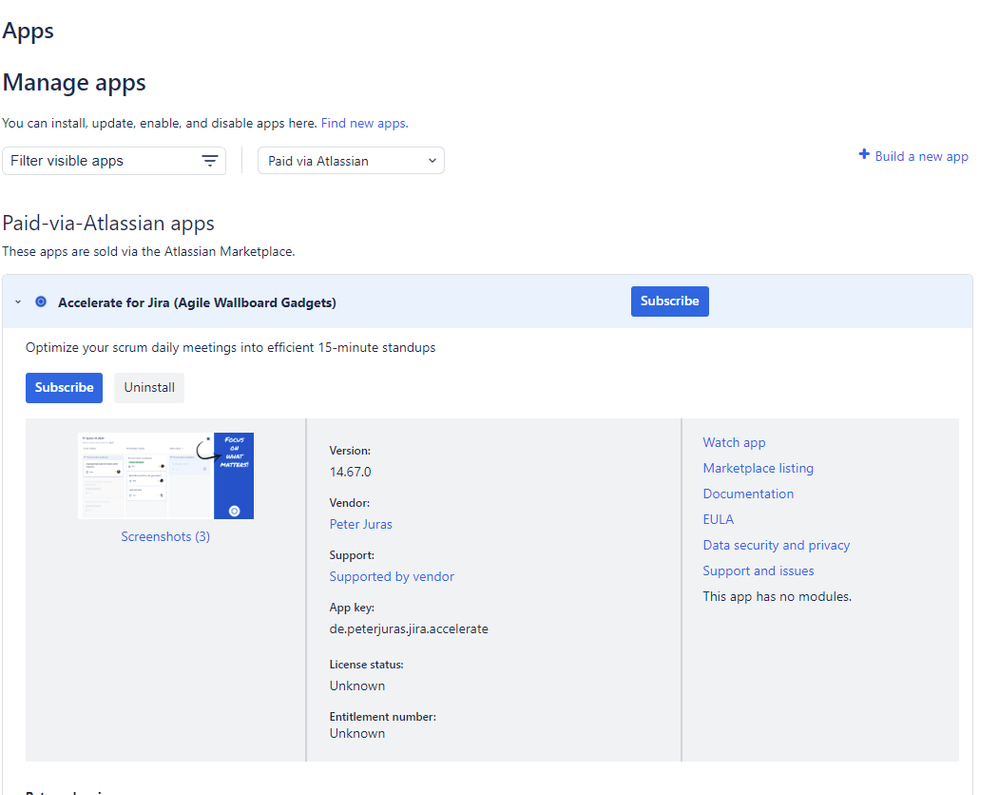Open the Documentation link
Viewport: 999px width, 795px height.
pos(748,494)
